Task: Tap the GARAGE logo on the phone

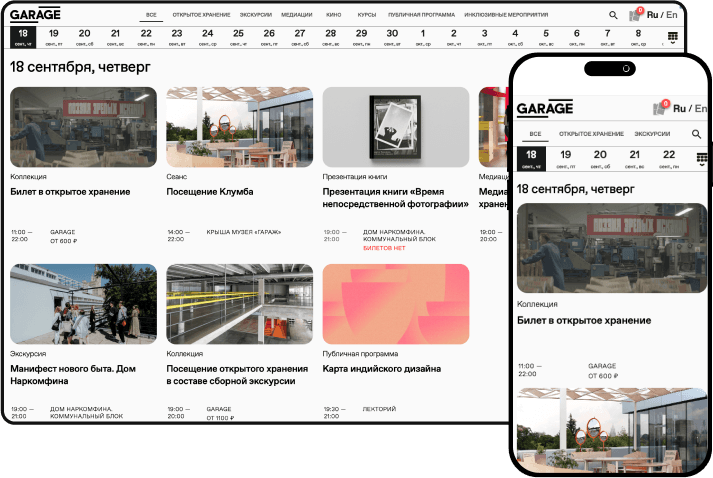Action: pyautogui.click(x=545, y=109)
